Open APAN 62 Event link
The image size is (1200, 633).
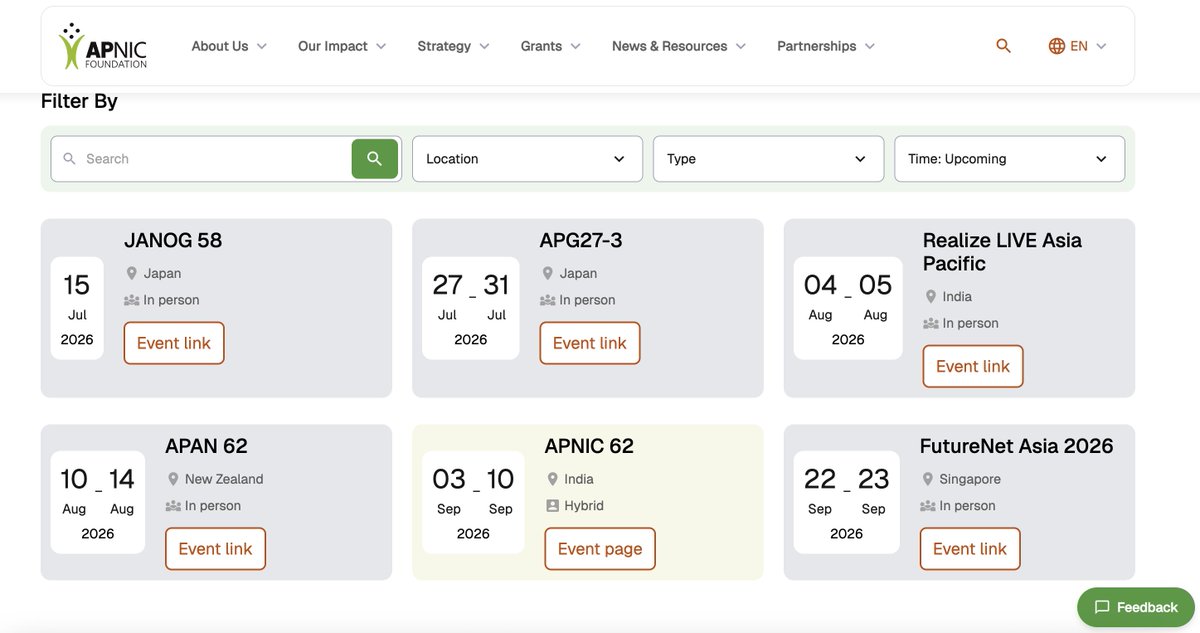[215, 549]
